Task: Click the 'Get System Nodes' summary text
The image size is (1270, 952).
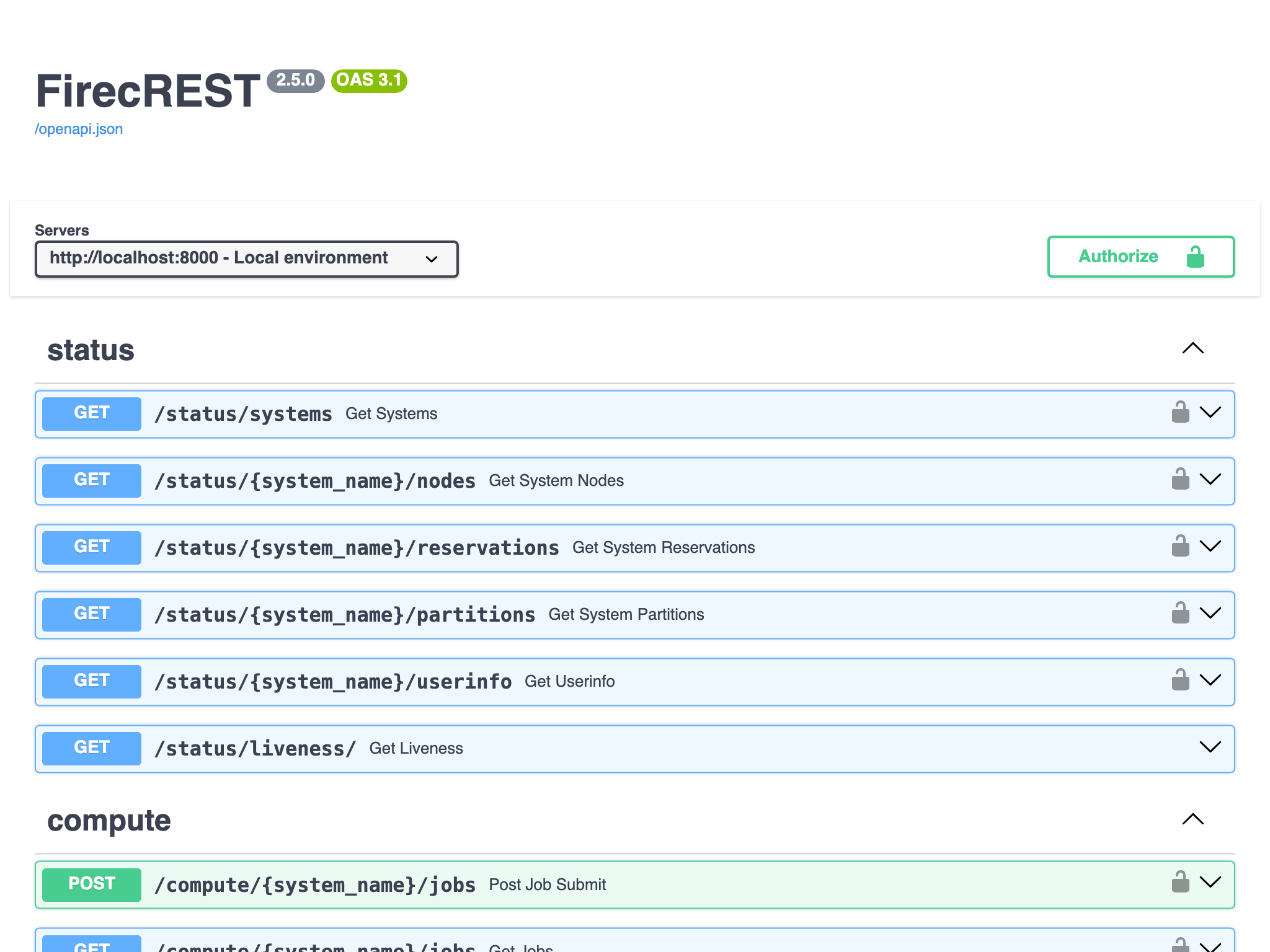Action: point(556,481)
